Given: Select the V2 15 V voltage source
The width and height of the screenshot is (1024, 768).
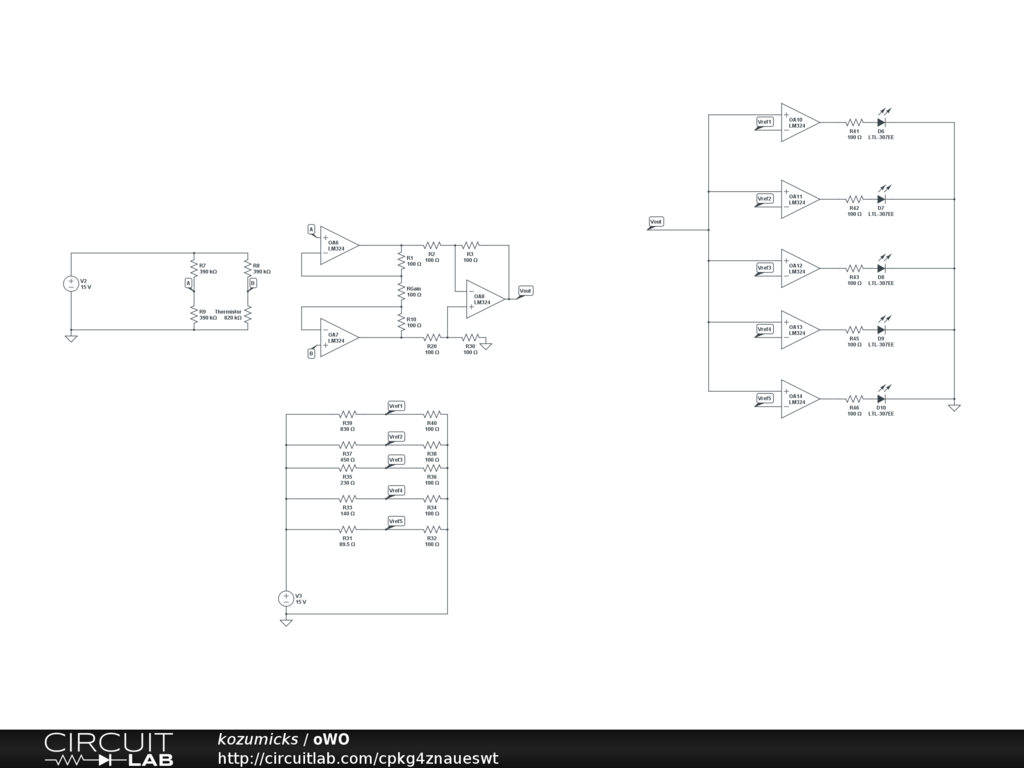Looking at the screenshot, I should click(71, 284).
